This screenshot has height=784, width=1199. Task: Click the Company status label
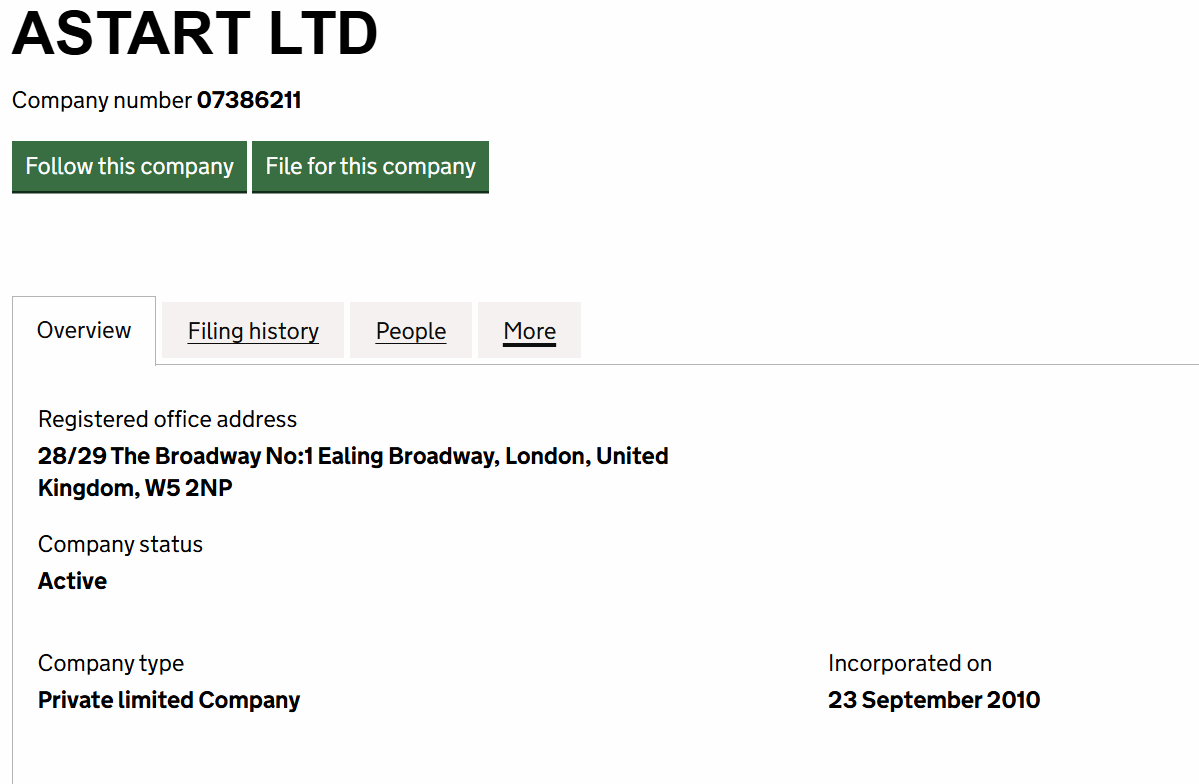(x=120, y=545)
